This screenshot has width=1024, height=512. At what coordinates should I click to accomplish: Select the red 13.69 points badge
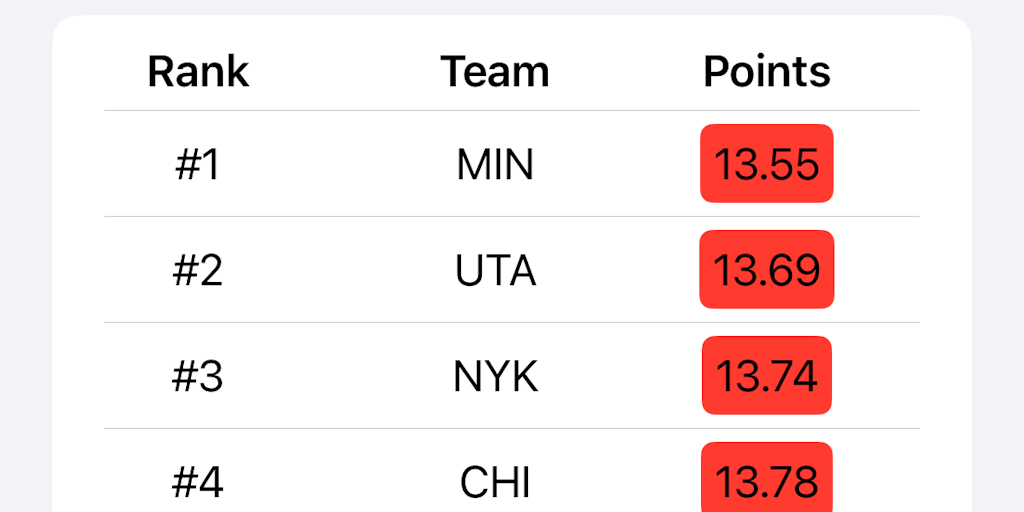[x=767, y=270]
